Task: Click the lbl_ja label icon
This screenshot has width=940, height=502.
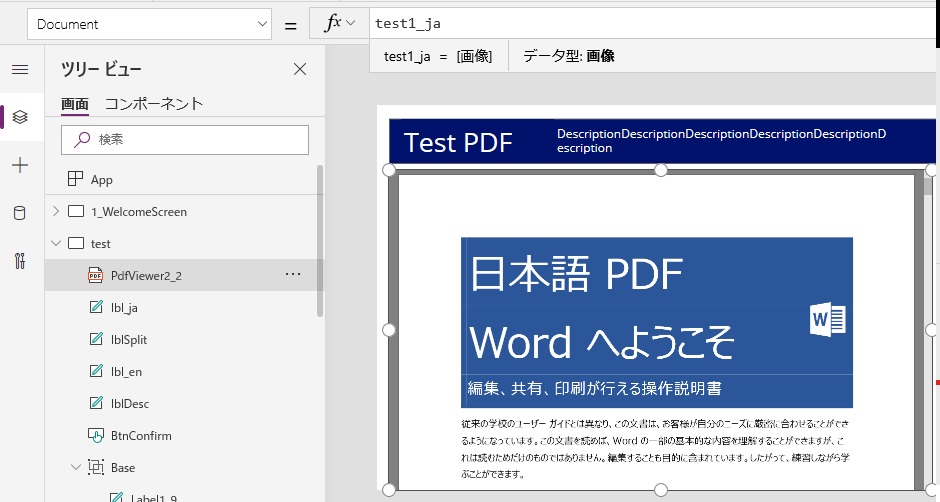Action: pos(96,307)
